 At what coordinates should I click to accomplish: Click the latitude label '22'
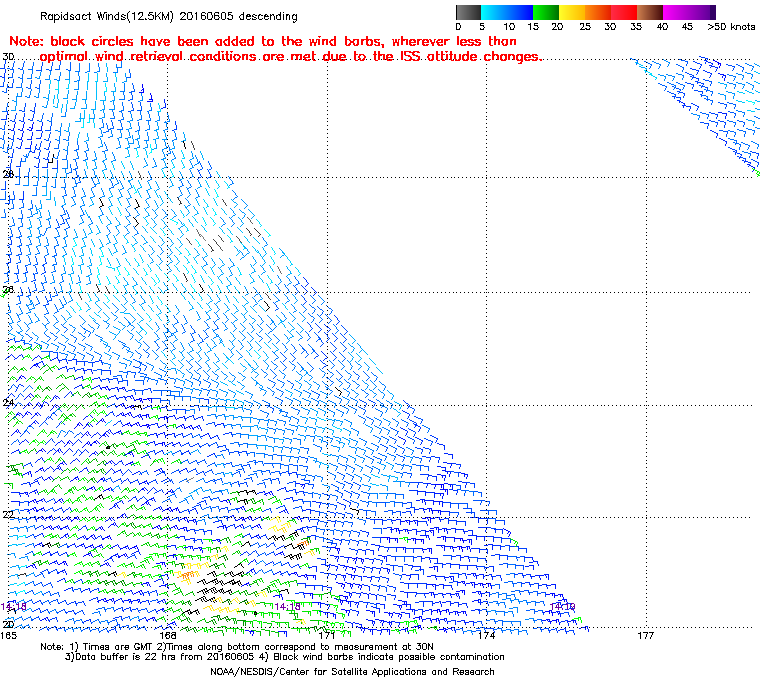point(8,514)
